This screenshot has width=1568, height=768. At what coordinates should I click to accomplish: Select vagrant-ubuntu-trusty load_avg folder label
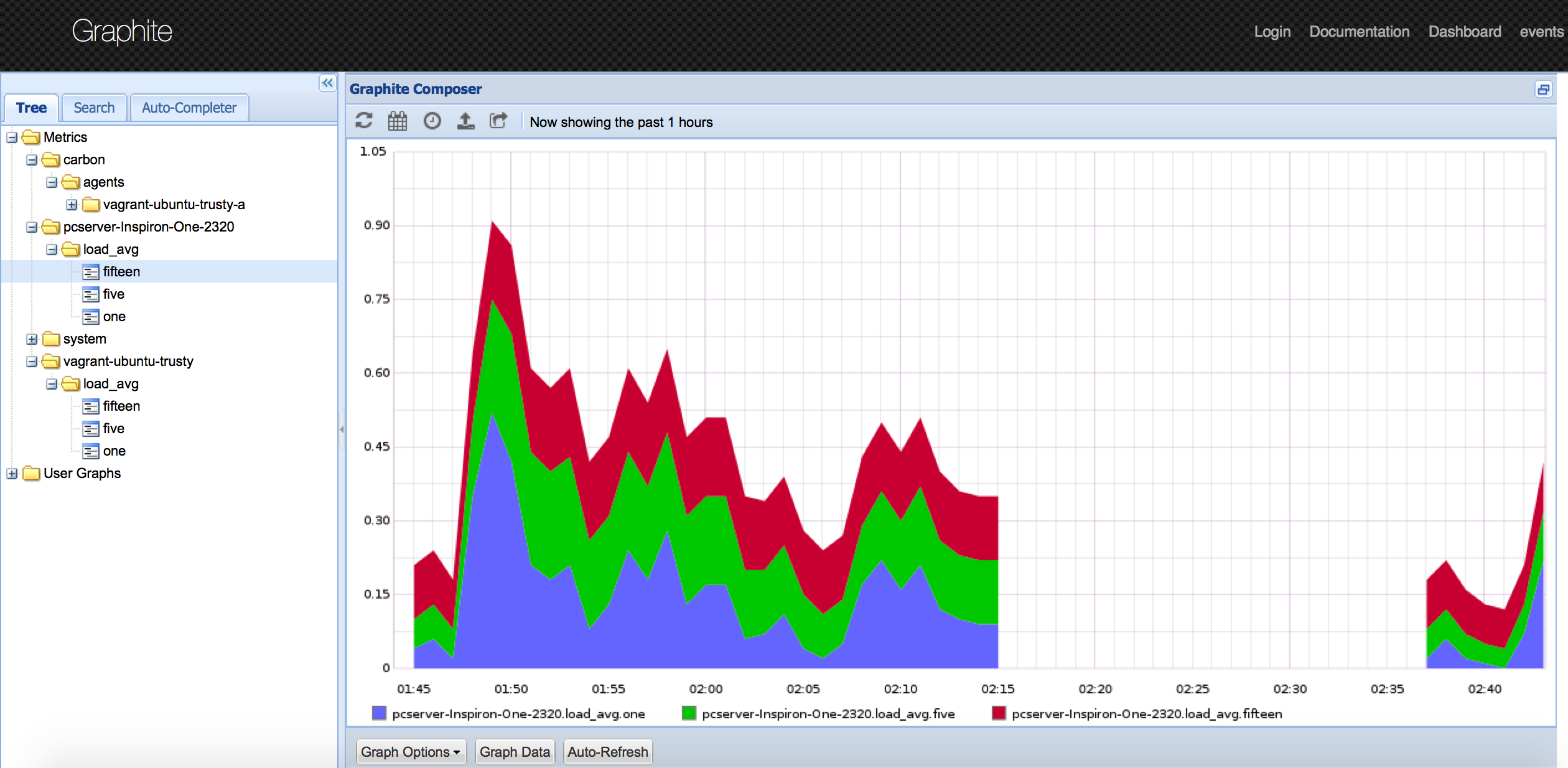(111, 384)
